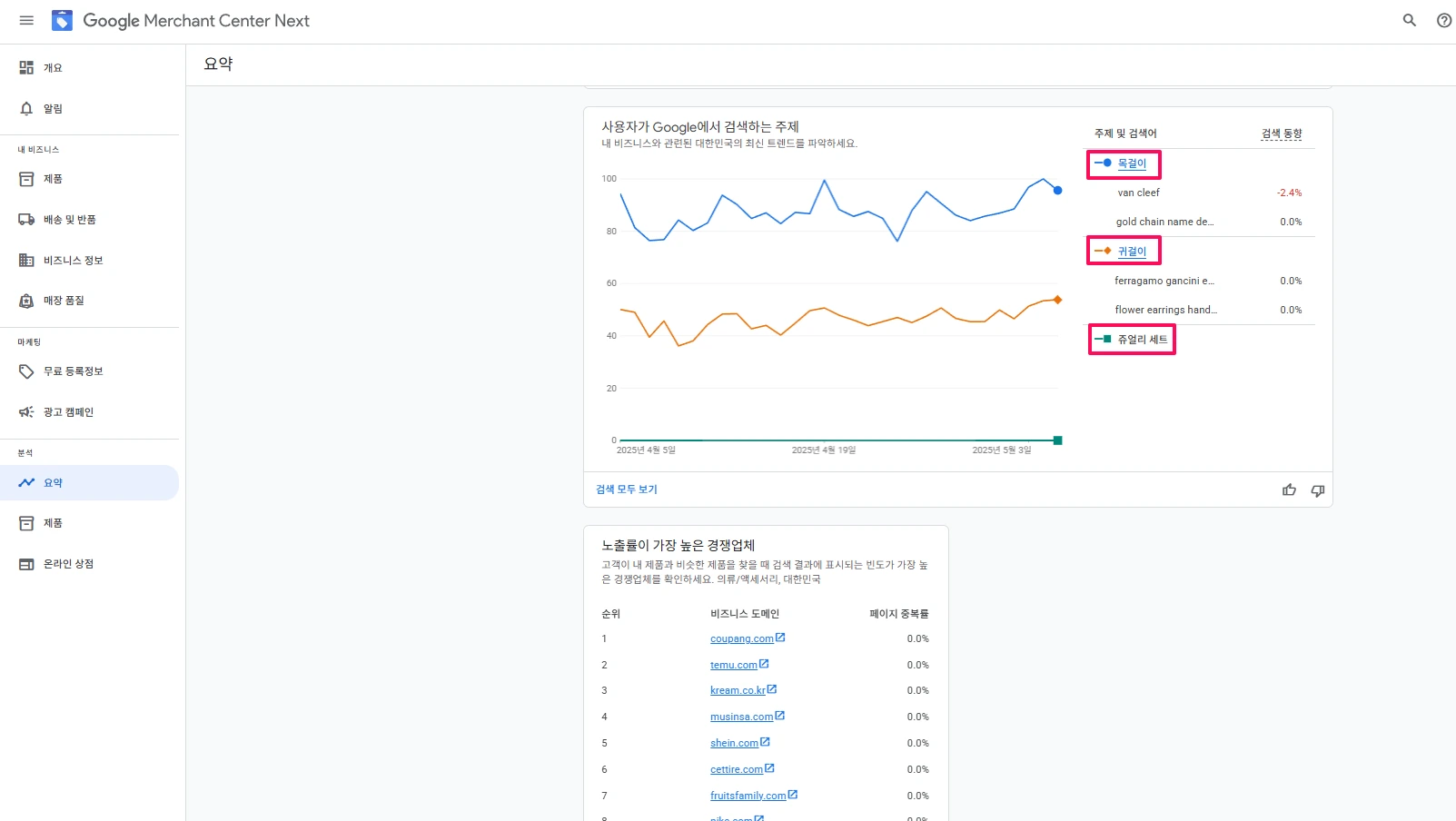Image resolution: width=1456 pixels, height=821 pixels.
Task: Open 온라인 상점 in analytics section
Action: [x=68, y=564]
